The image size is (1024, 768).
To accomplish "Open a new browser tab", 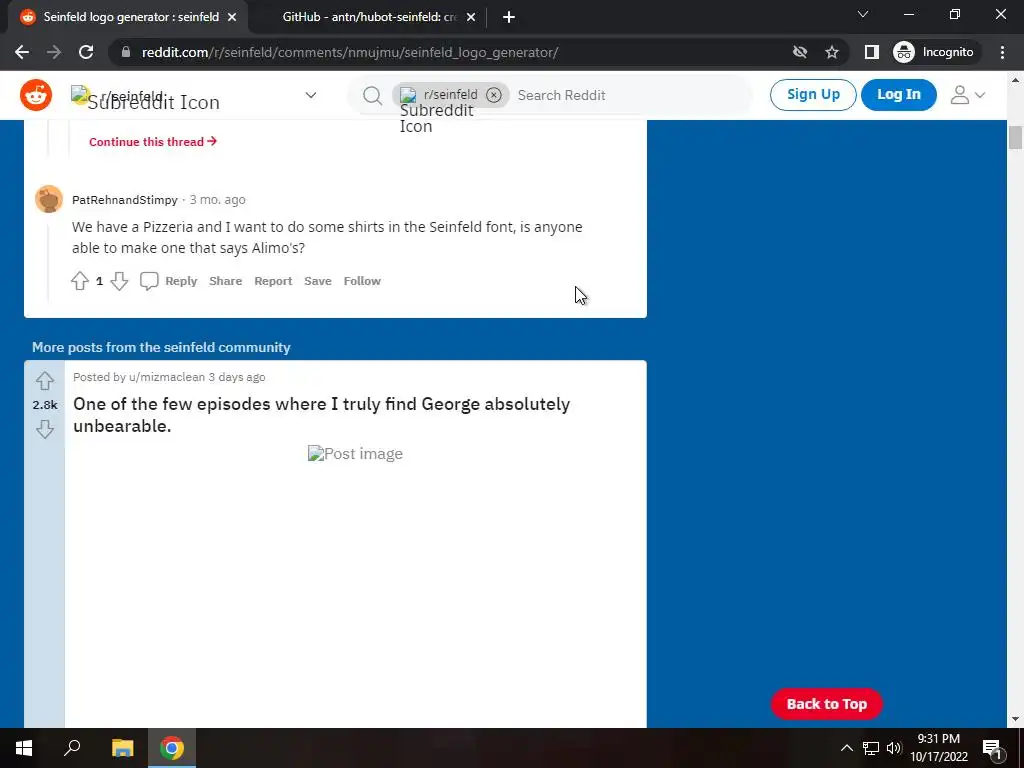I will pos(509,17).
